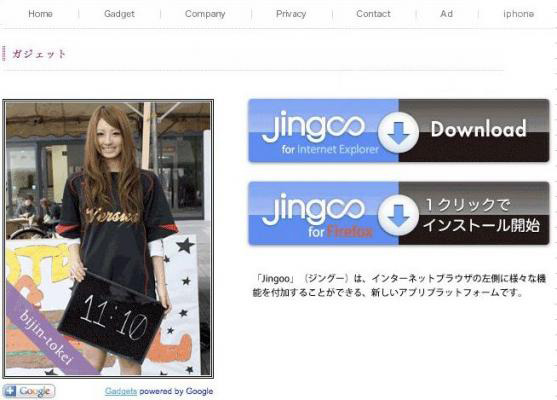Image resolution: width=557 pixels, height=400 pixels.
Task: Open the Company page link
Action: click(205, 14)
